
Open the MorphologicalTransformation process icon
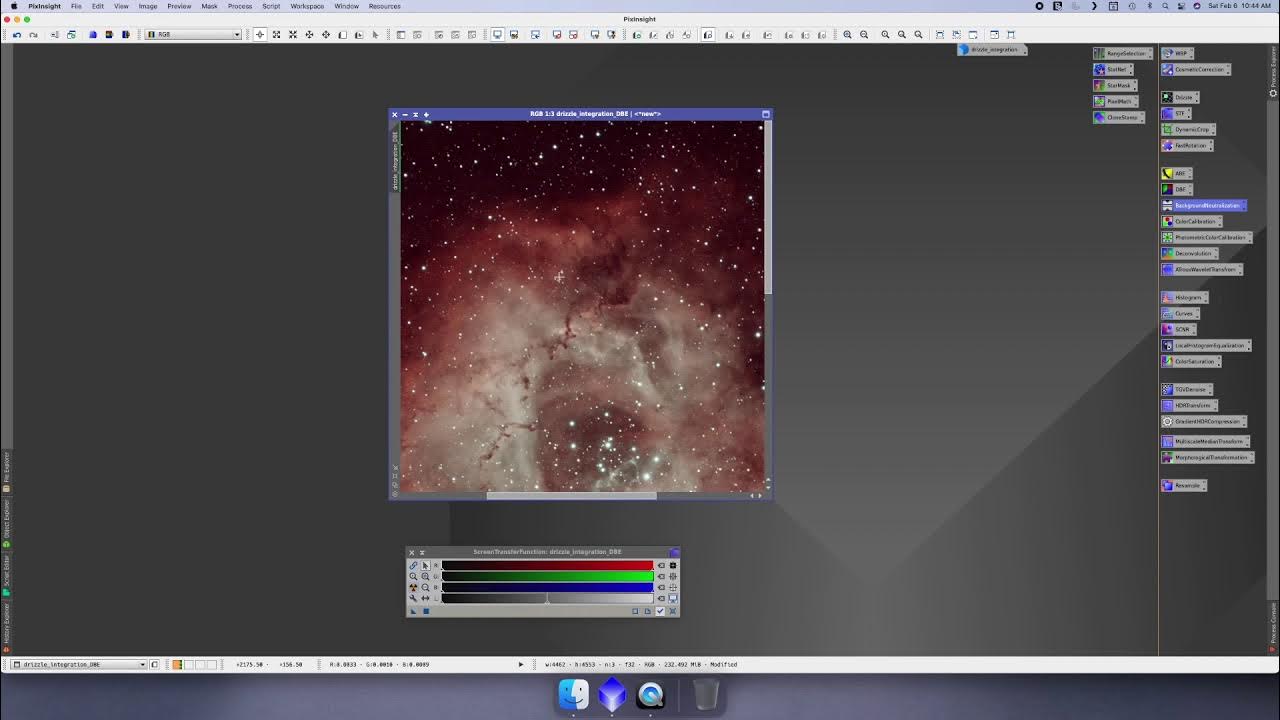[x=1207, y=457]
